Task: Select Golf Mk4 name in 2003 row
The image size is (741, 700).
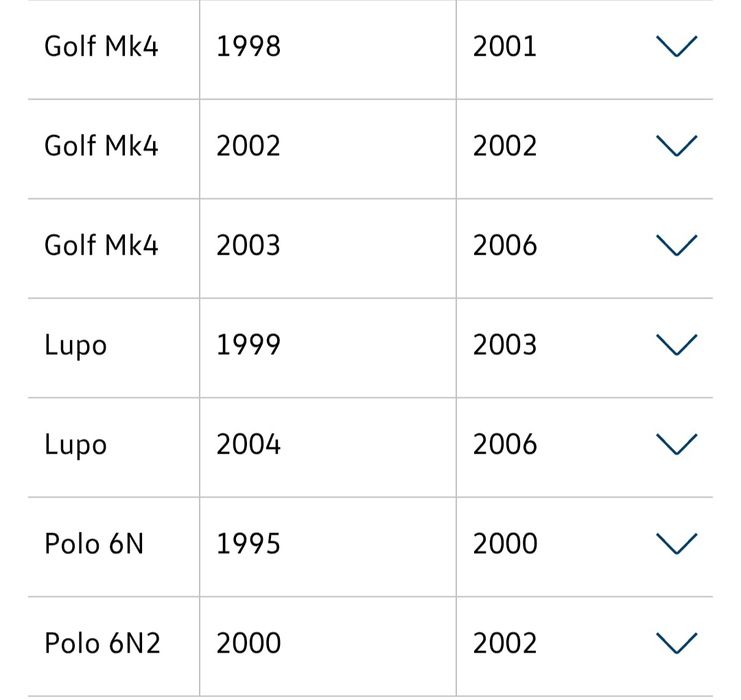Action: tap(101, 245)
